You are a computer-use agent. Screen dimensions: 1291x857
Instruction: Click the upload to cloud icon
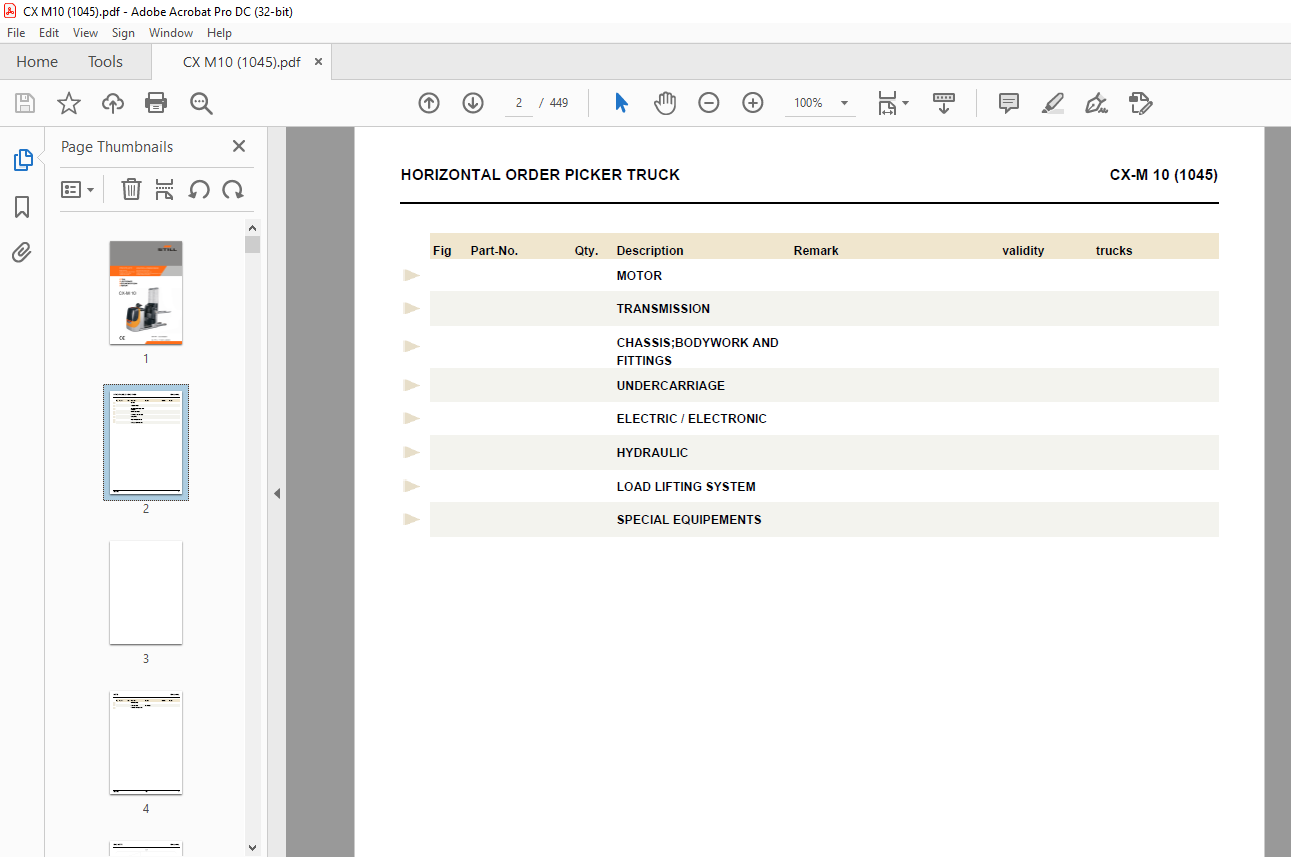pos(113,103)
